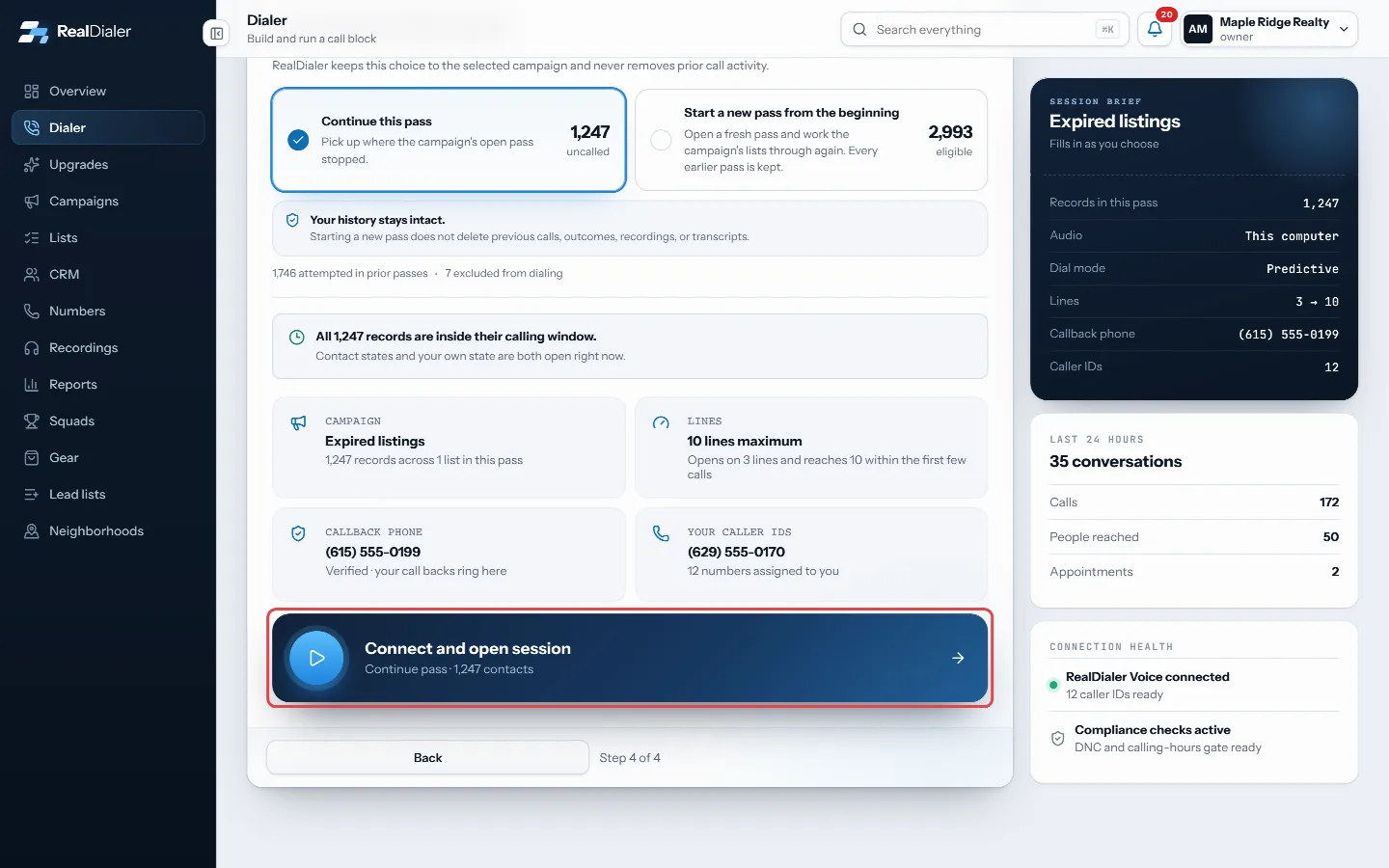1389x868 pixels.
Task: Click the Upgrades sparkle icon
Action: click(32, 165)
